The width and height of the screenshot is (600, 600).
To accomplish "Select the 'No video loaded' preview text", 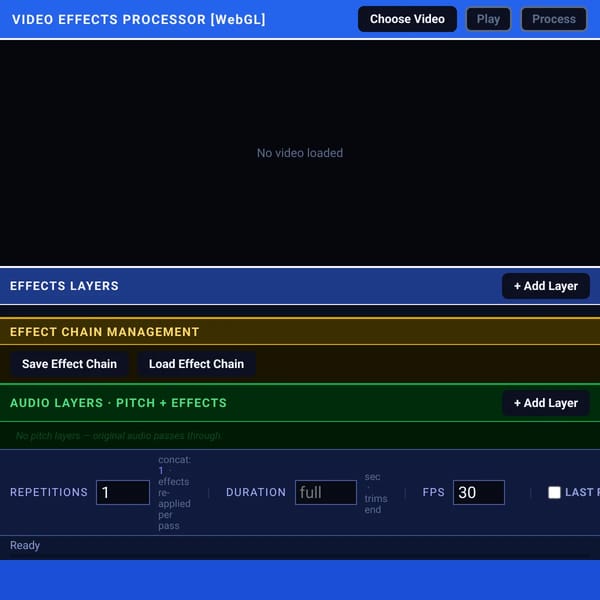I will click(x=300, y=153).
